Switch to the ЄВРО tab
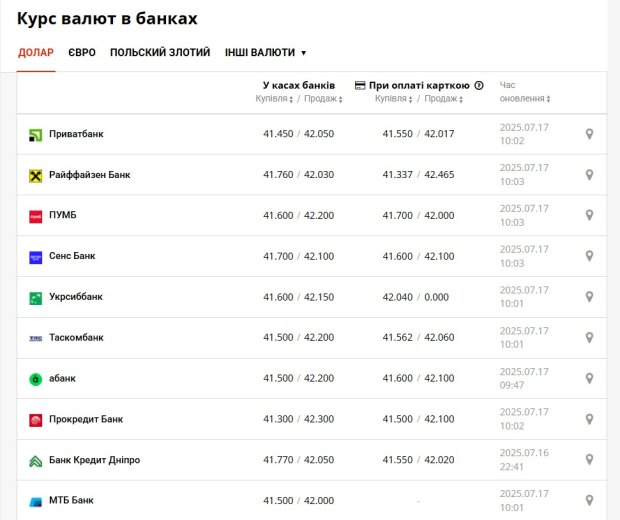 click(x=82, y=53)
